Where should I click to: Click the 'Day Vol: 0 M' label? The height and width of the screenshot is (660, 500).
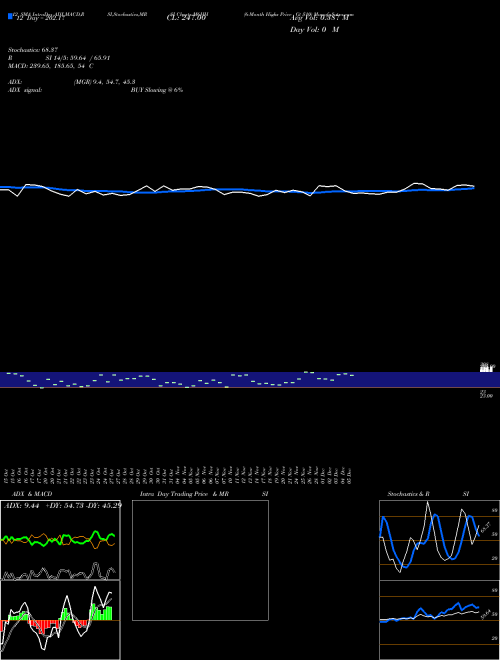(x=314, y=29)
